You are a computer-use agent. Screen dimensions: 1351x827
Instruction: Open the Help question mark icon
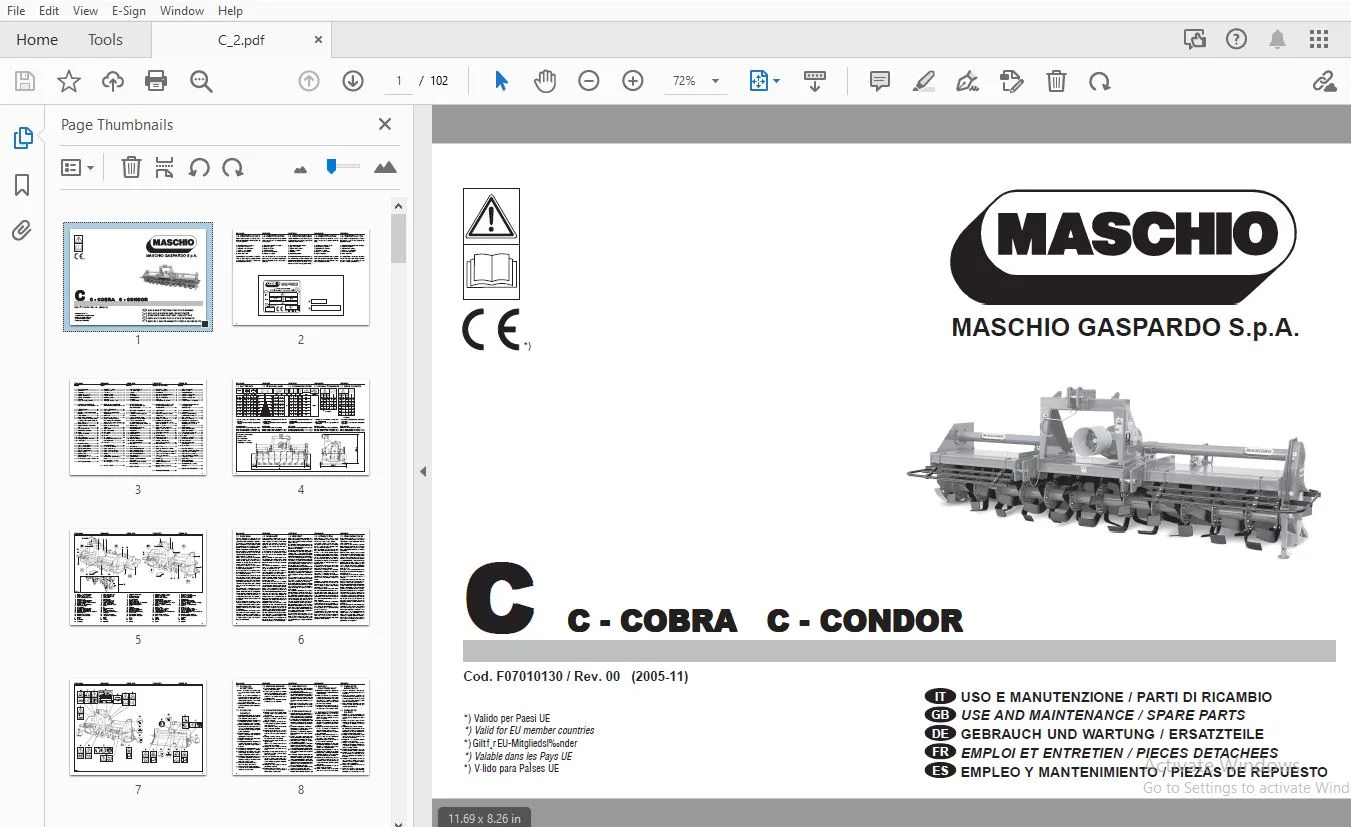click(1236, 40)
